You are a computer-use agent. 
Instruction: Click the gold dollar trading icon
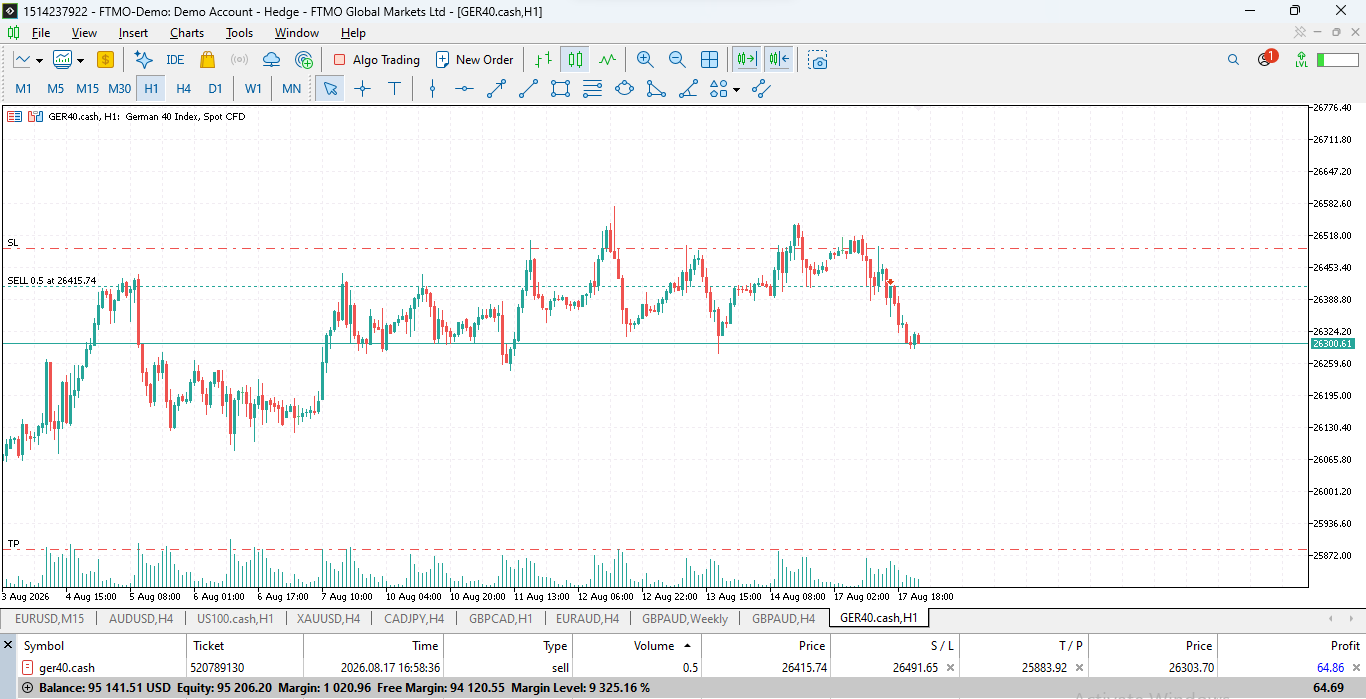105,60
